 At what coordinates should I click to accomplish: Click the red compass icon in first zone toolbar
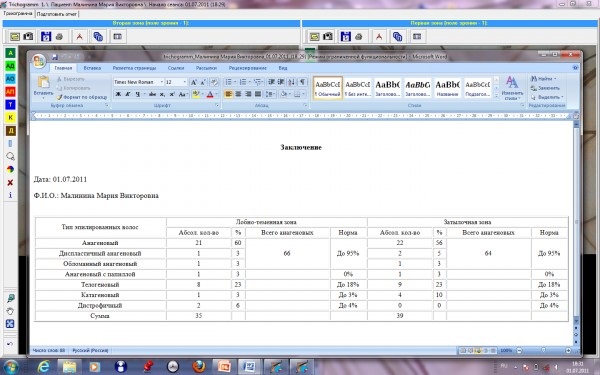379,37
